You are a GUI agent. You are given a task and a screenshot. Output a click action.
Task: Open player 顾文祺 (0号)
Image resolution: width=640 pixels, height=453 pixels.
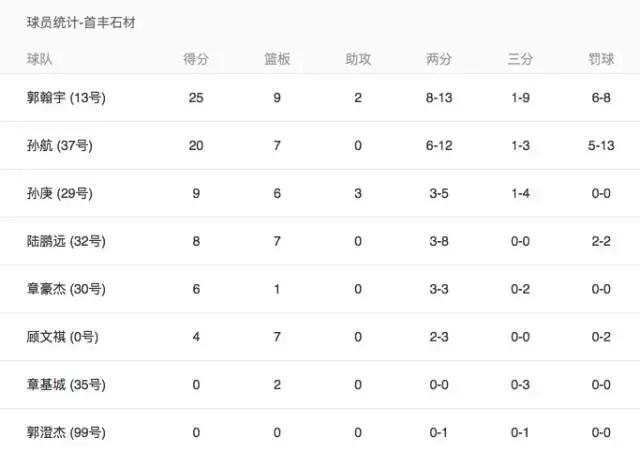point(62,337)
